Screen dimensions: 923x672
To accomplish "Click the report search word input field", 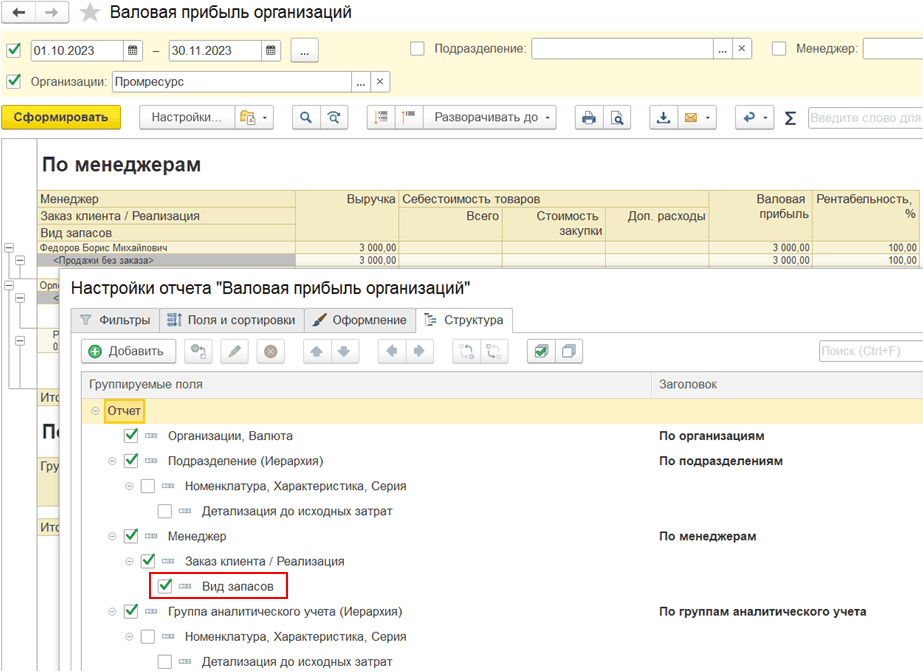I will click(x=865, y=118).
